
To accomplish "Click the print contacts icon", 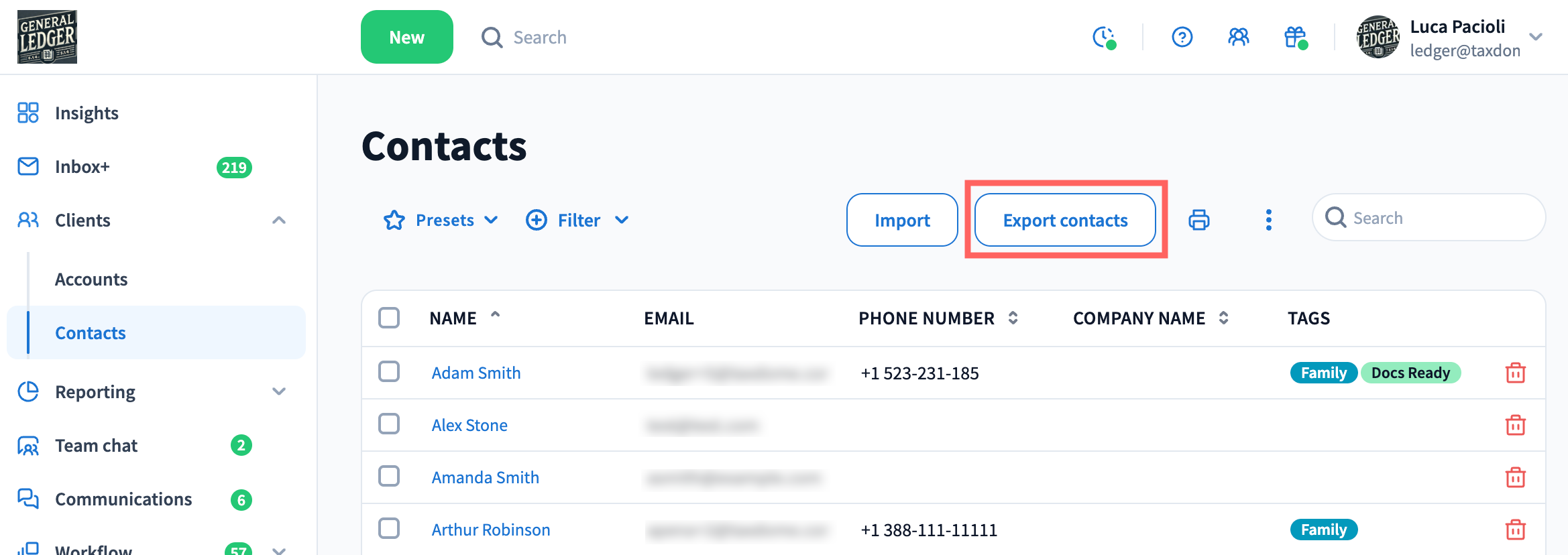I will point(1198,220).
